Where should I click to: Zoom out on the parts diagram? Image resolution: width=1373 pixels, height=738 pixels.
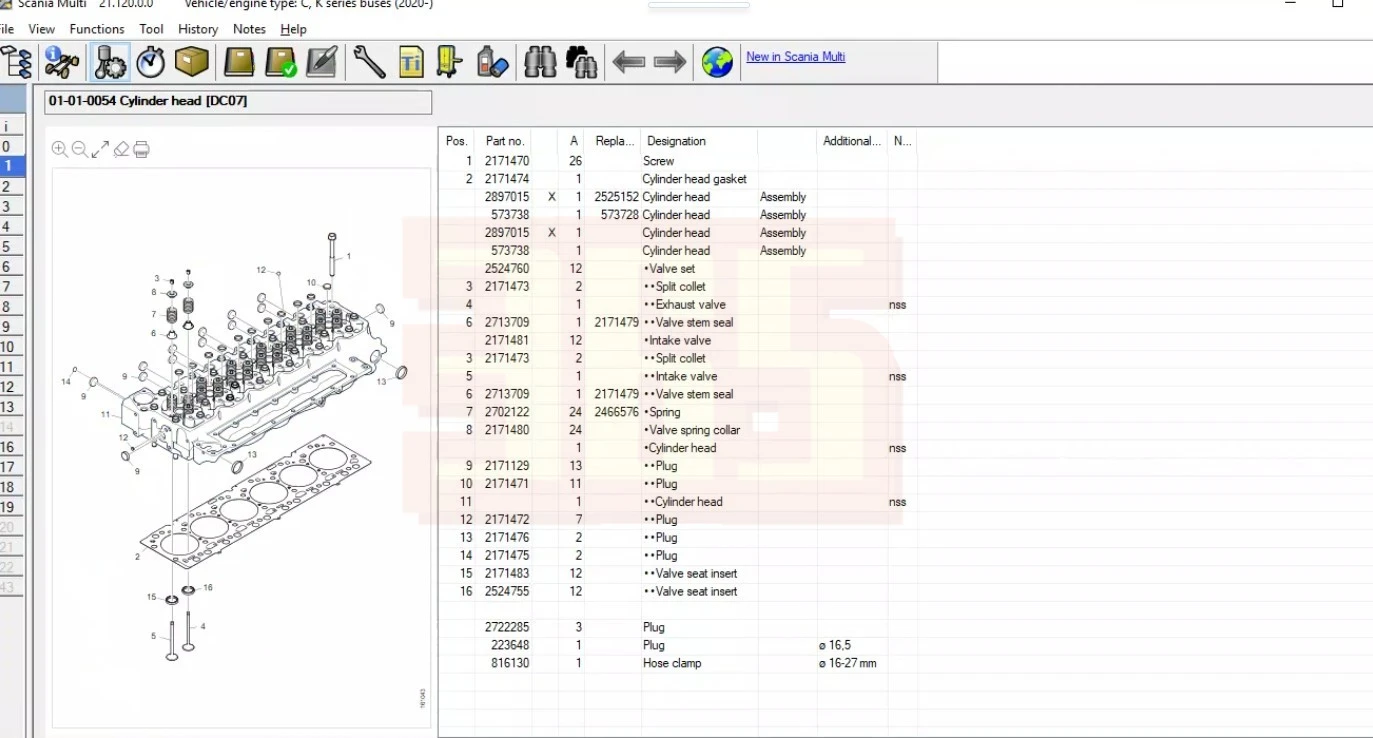[x=79, y=149]
